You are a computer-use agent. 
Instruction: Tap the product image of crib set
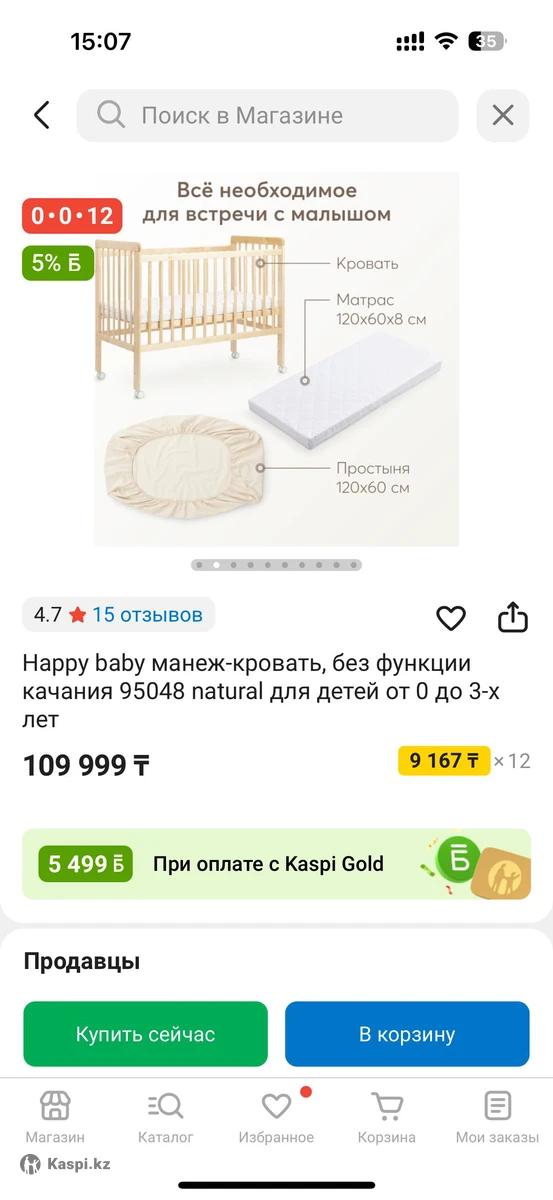point(276,359)
